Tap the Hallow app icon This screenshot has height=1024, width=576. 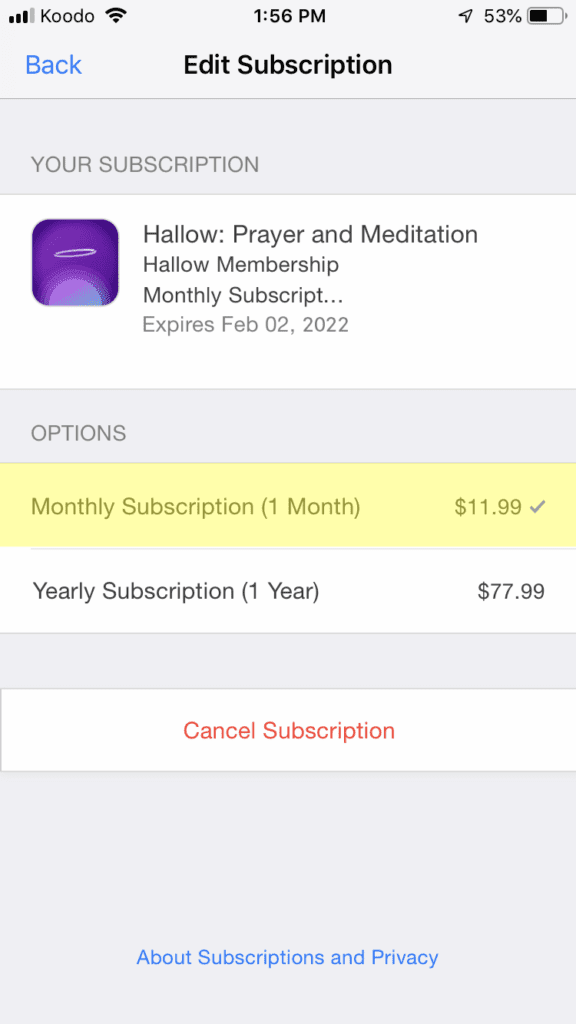75,261
